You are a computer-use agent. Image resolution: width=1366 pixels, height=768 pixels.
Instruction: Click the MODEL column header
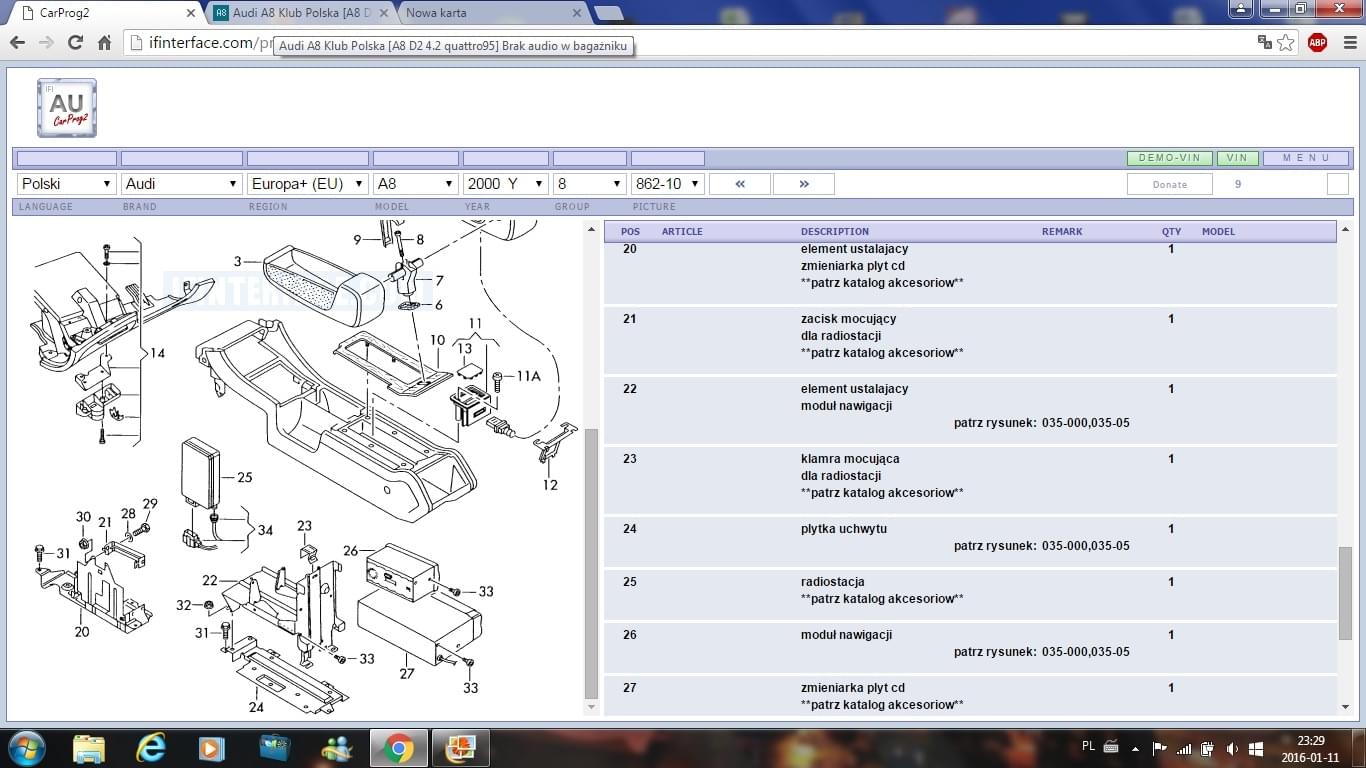tap(1218, 231)
